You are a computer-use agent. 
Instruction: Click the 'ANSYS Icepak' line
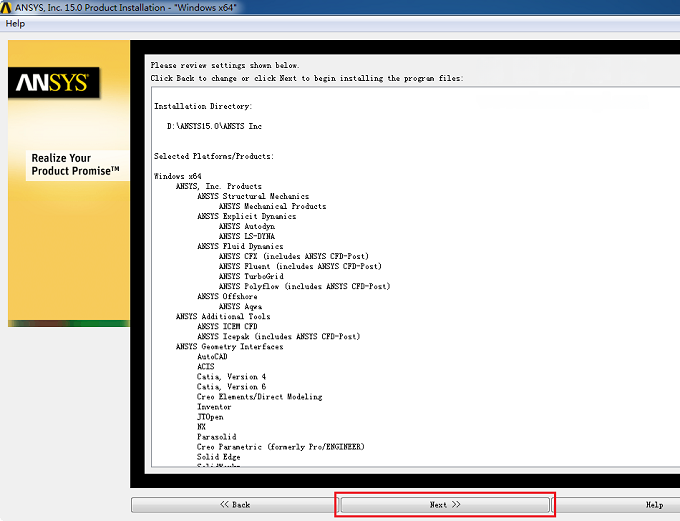pos(279,336)
